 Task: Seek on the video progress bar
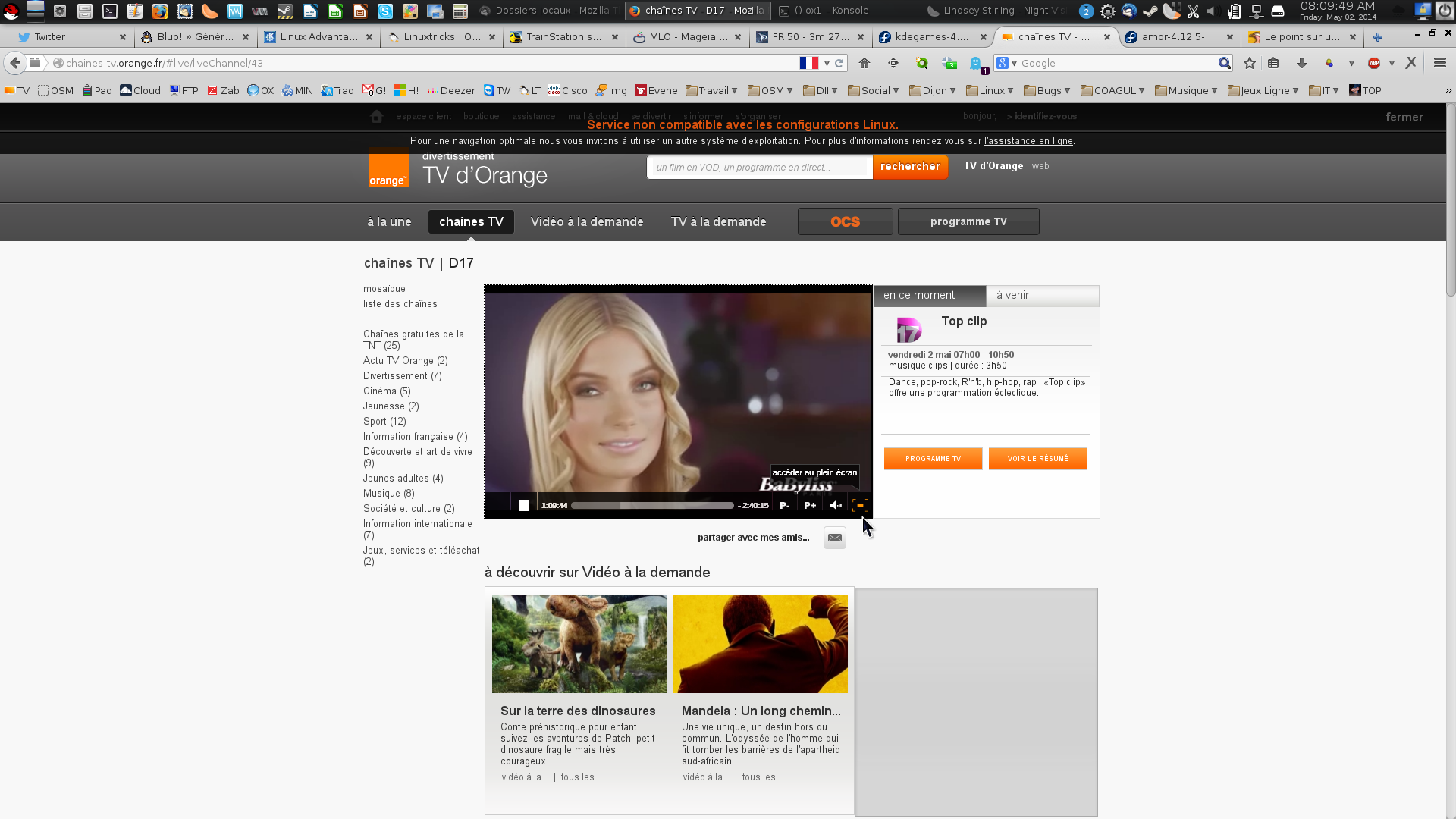[652, 506]
